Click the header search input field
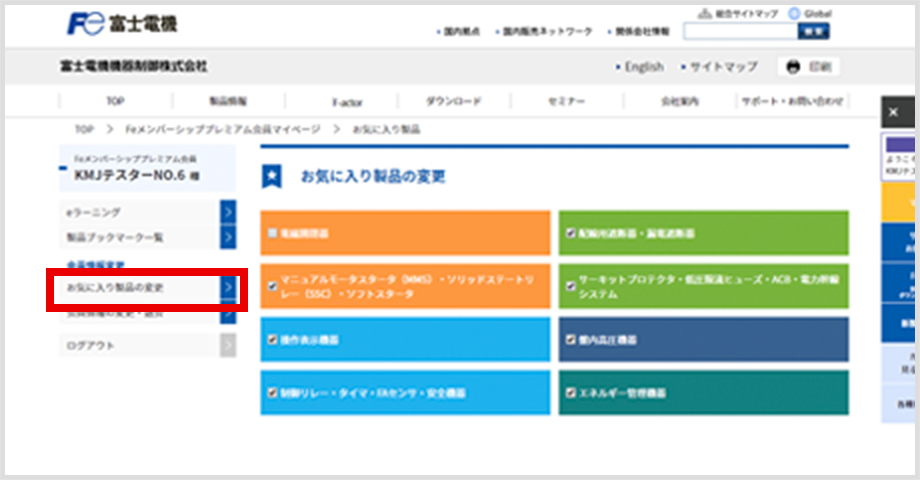 click(x=740, y=32)
